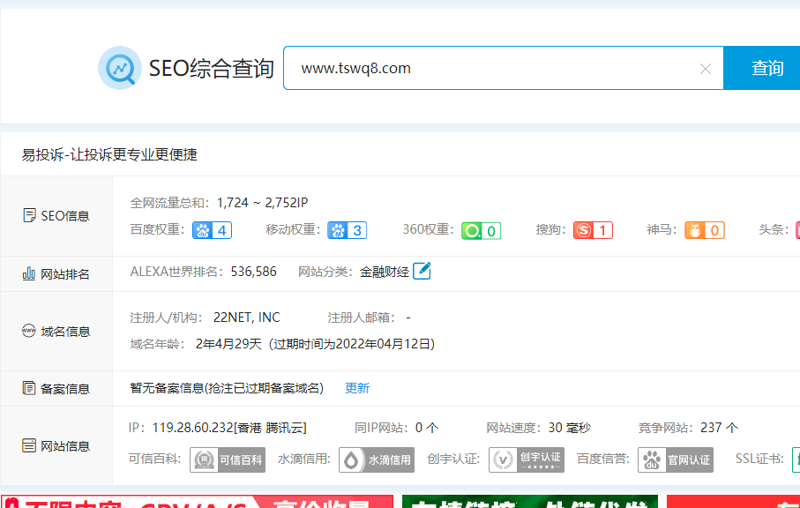Click the 查询 search button
800x508 pixels.
pos(762,68)
